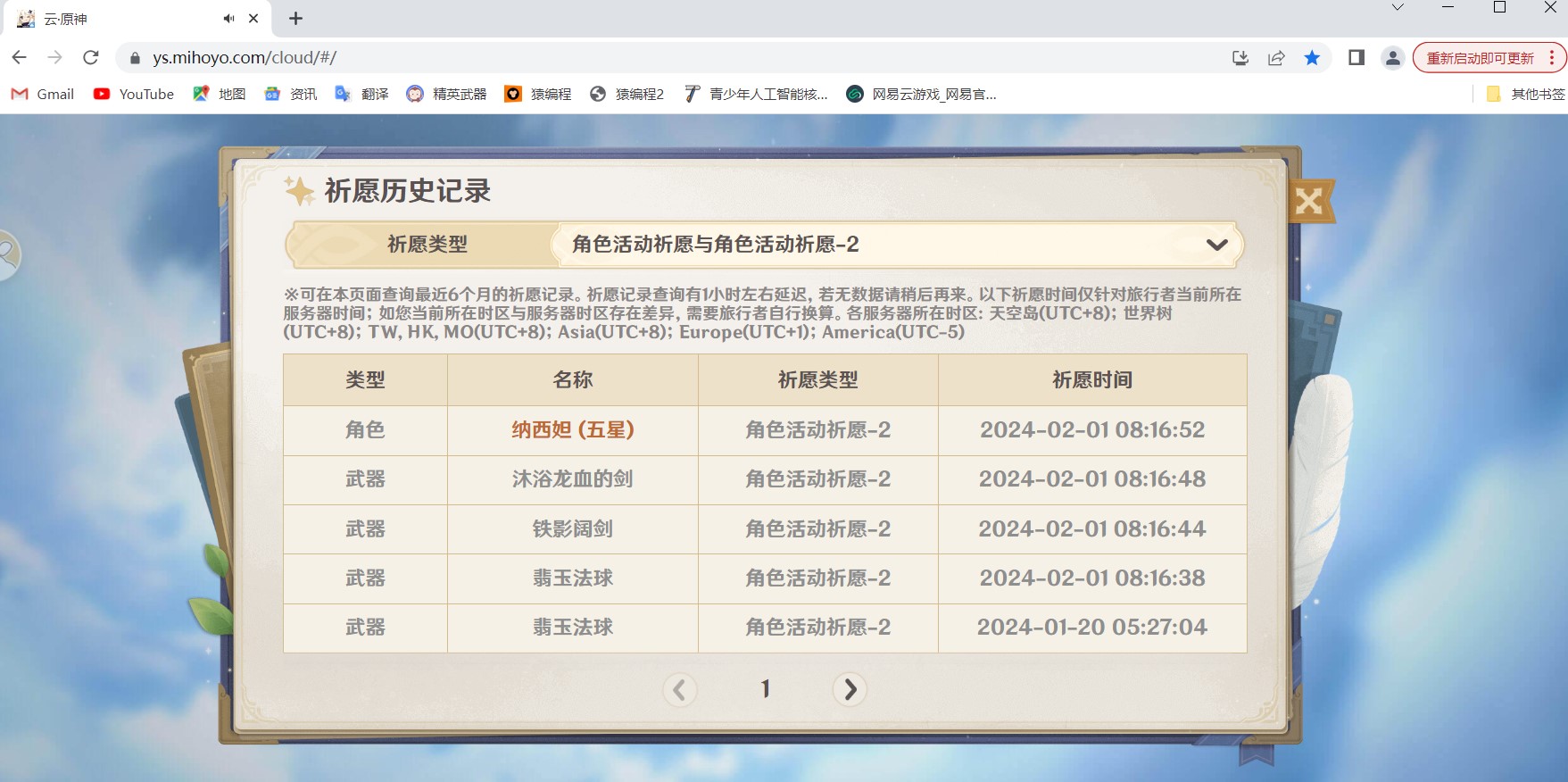Open the wish type dropdown
The width and height of the screenshot is (1568, 782).
(x=897, y=245)
